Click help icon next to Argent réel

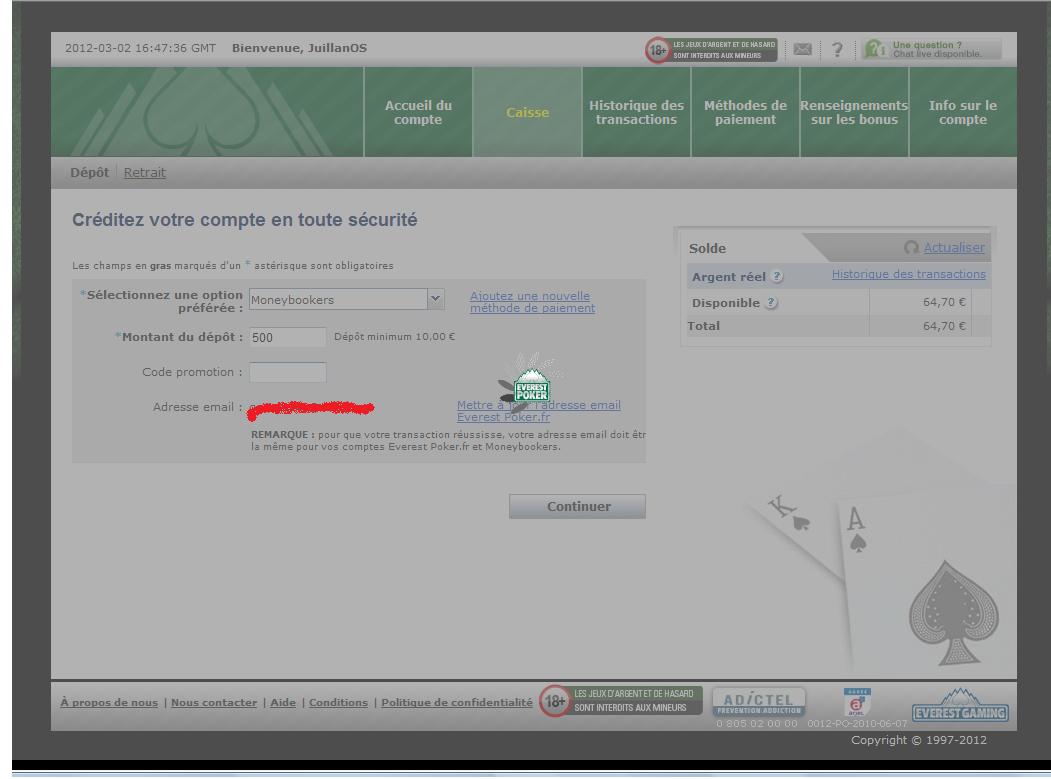(x=777, y=276)
